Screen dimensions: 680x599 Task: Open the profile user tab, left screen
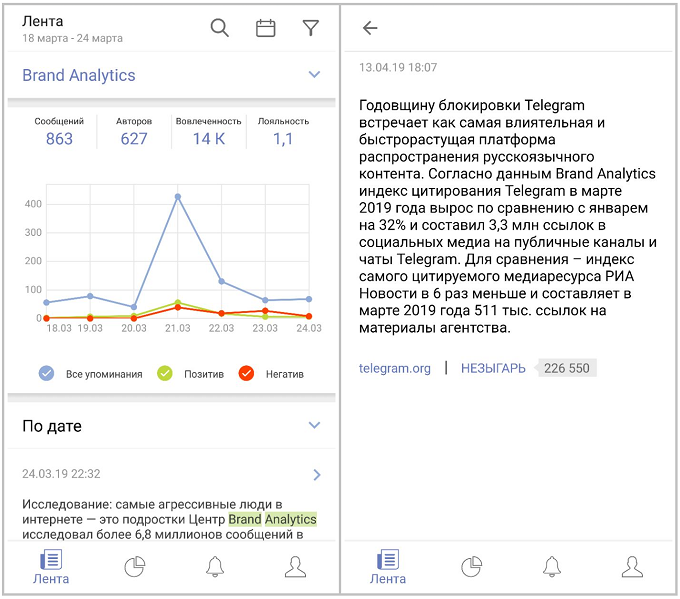point(295,566)
